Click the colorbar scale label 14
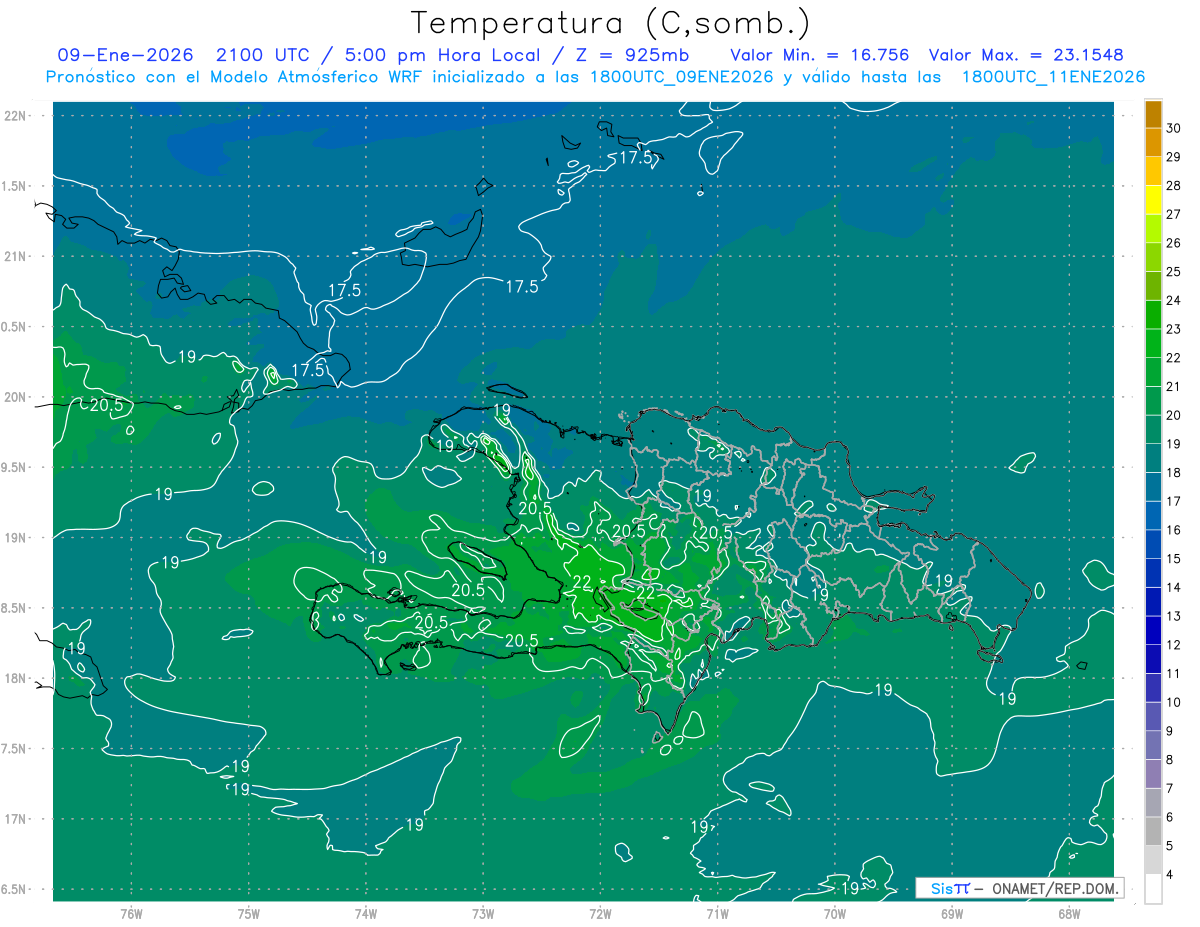 1174,588
